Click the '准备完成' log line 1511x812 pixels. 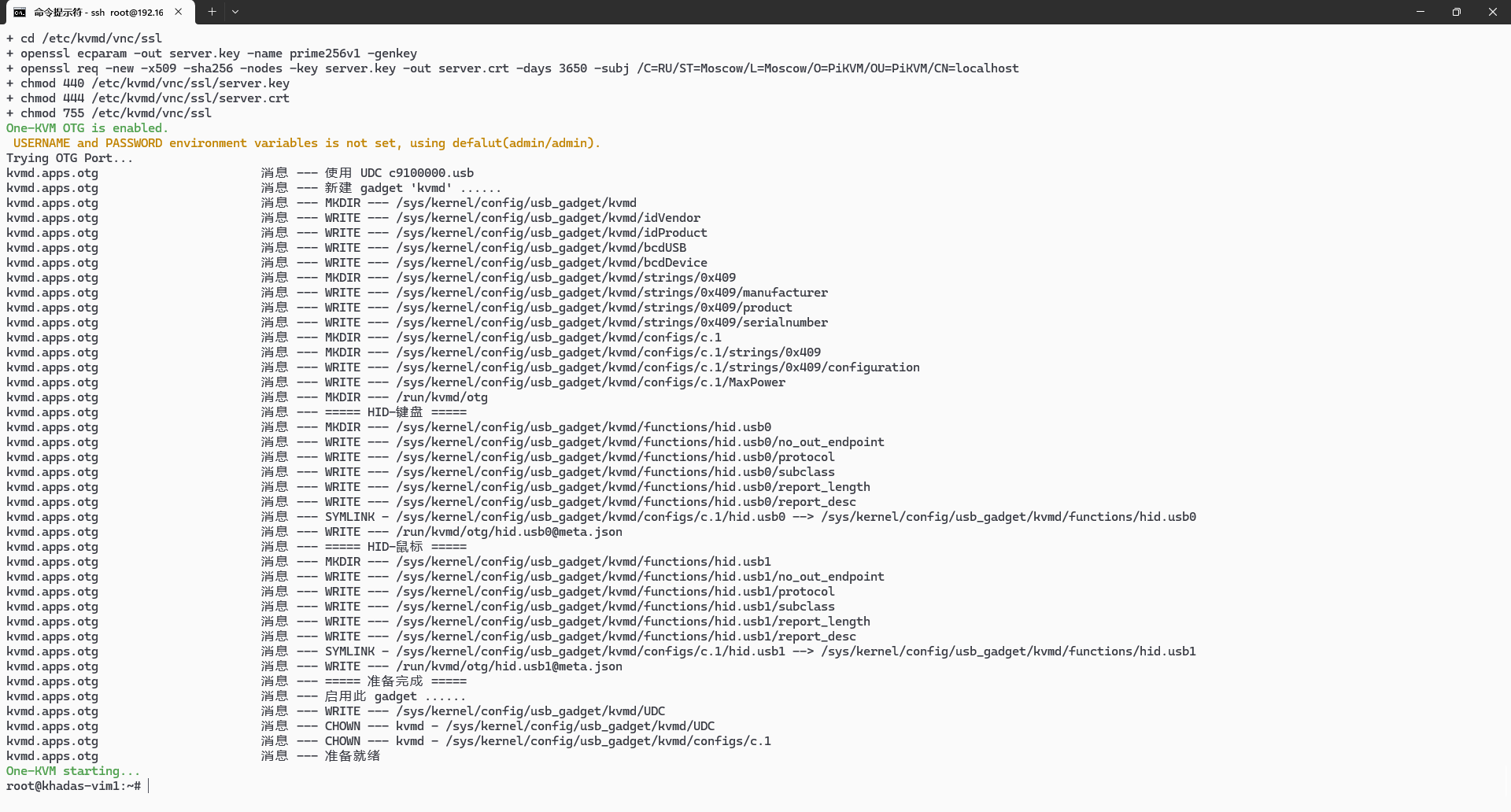tap(395, 681)
